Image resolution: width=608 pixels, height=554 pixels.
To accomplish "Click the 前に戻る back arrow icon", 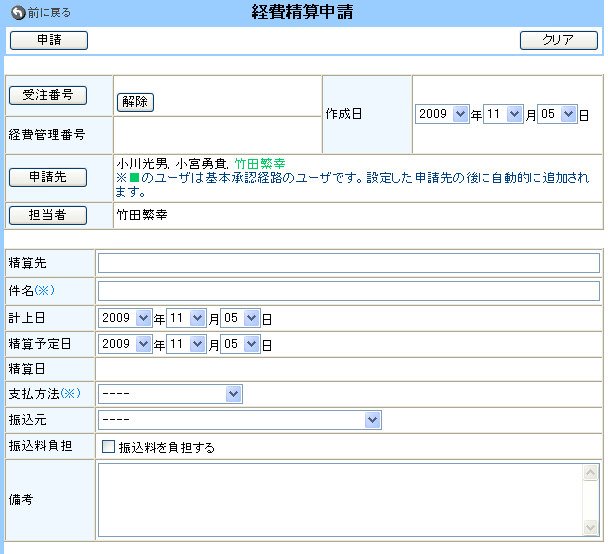I will [x=18, y=13].
